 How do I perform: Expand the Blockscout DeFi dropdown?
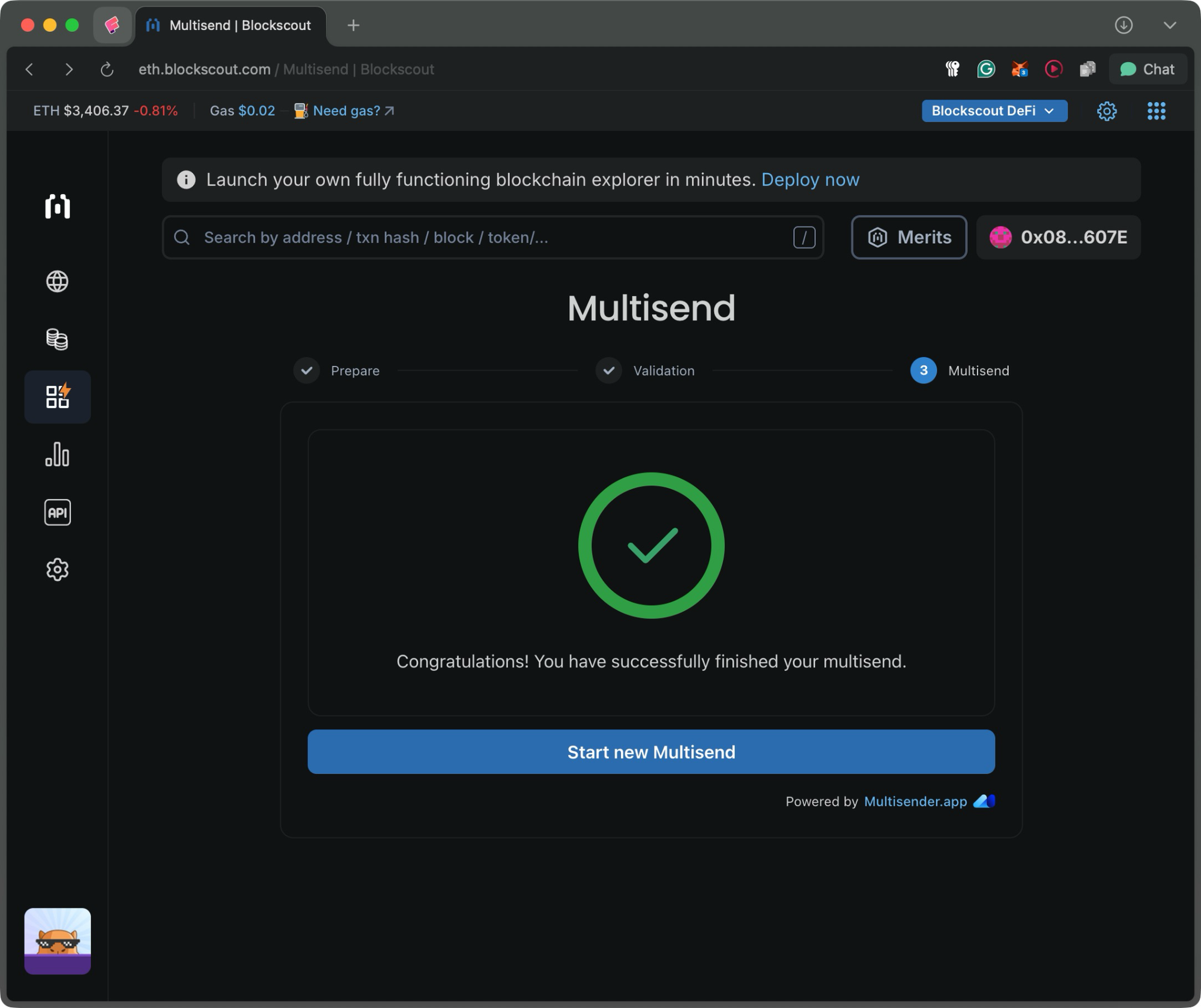tap(994, 110)
